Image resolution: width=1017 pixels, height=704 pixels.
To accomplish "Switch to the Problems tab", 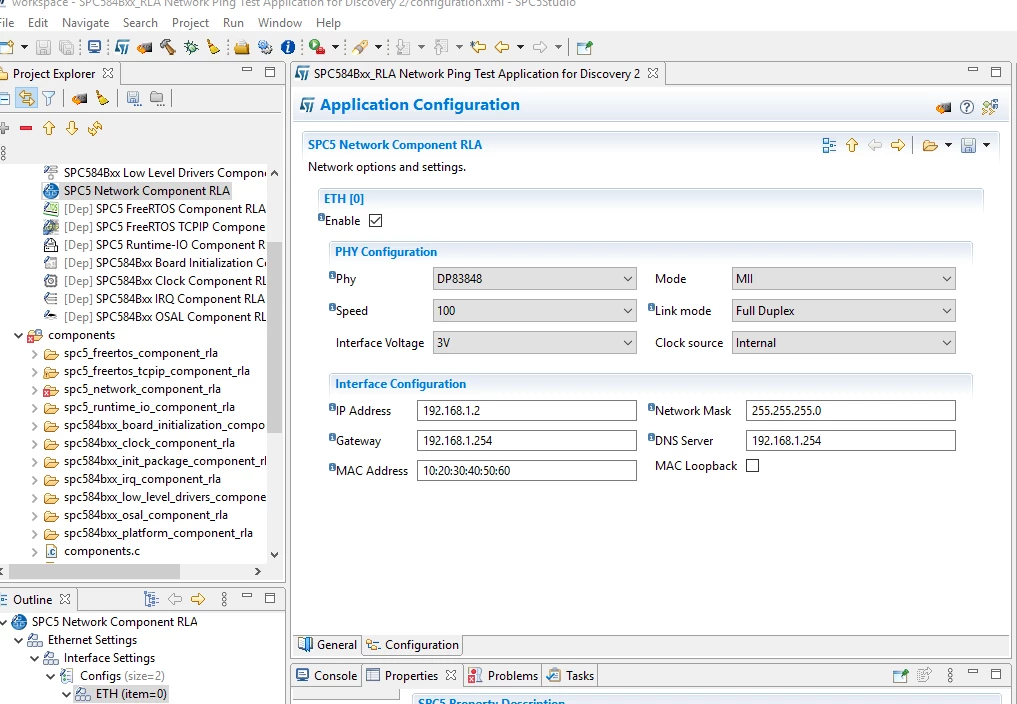I will (503, 675).
